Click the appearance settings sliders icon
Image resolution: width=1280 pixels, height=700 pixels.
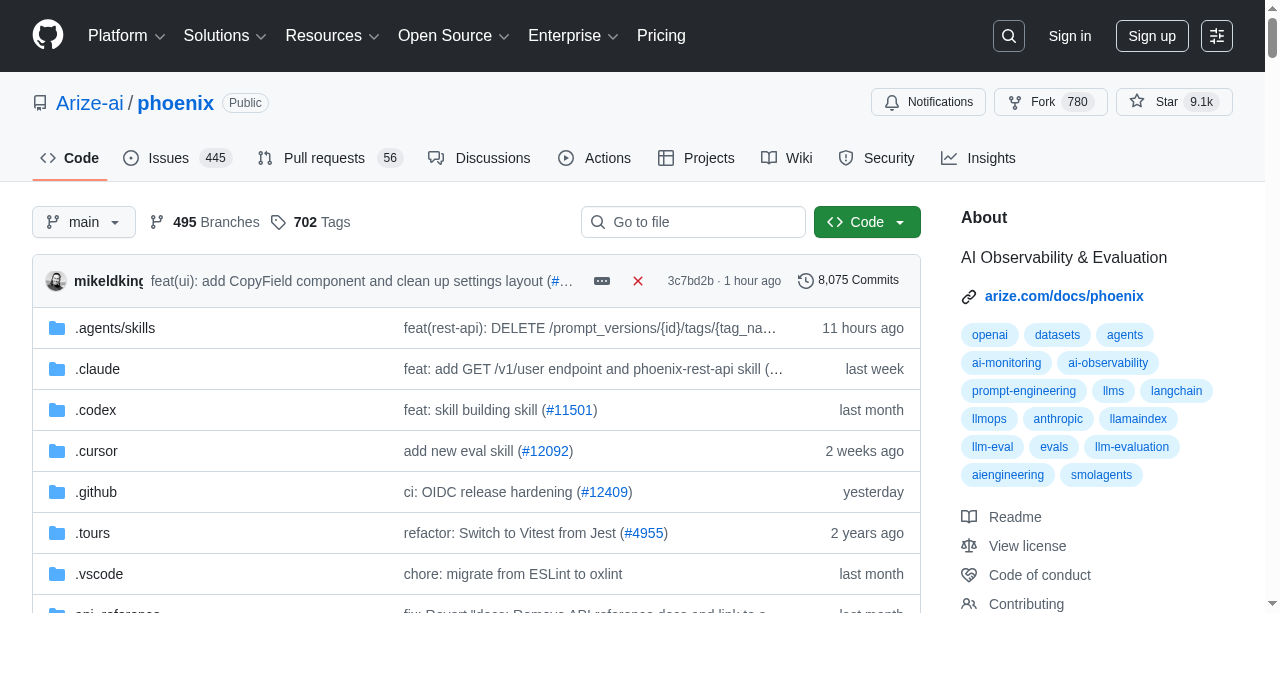tap(1216, 36)
